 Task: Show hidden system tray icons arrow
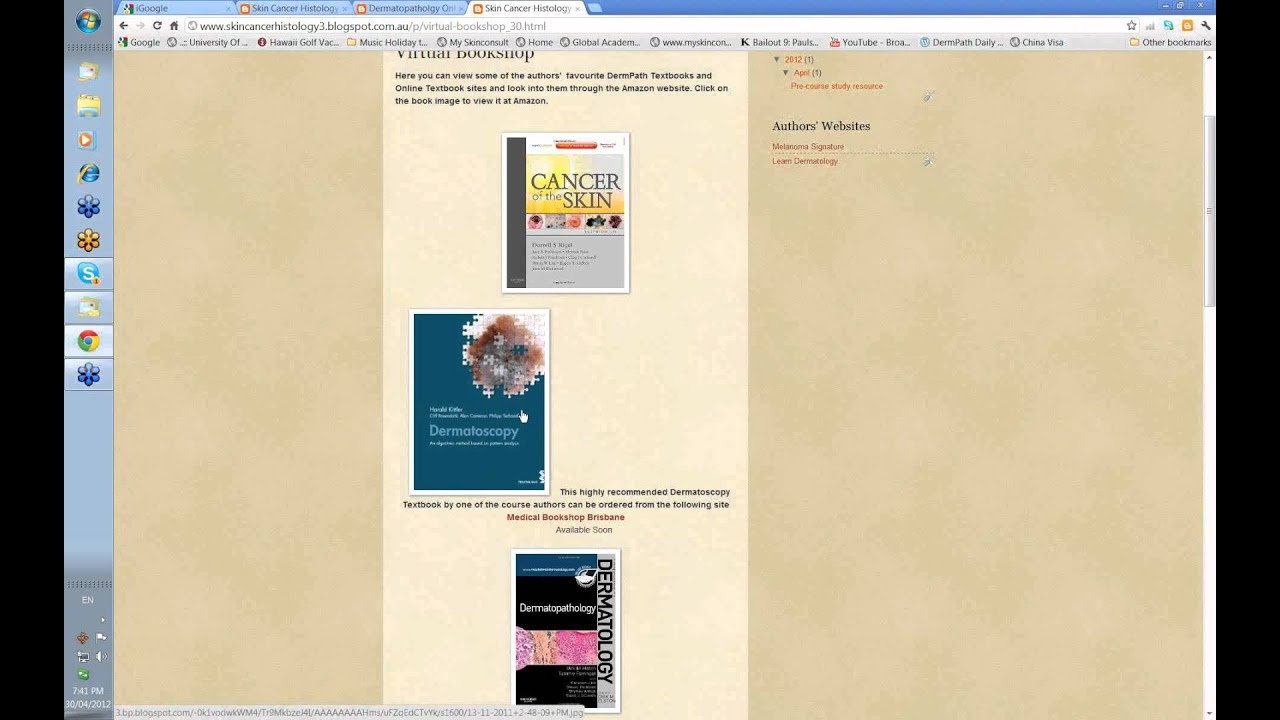(101, 620)
